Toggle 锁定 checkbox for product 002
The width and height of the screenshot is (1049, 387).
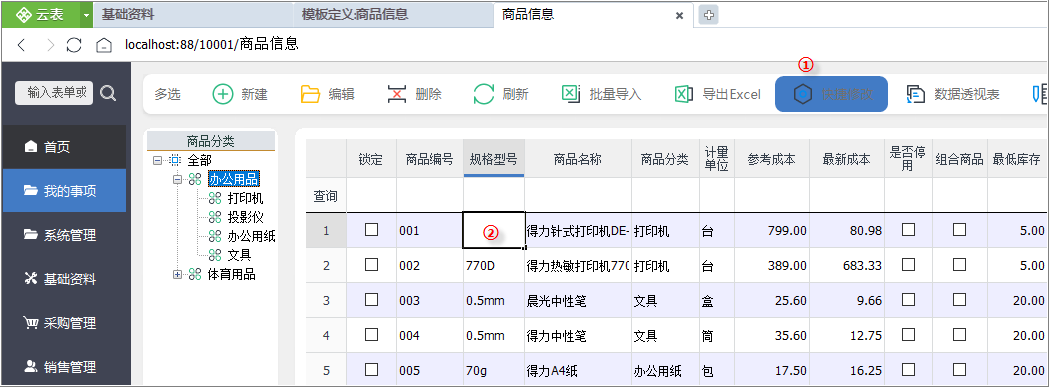coord(371,264)
